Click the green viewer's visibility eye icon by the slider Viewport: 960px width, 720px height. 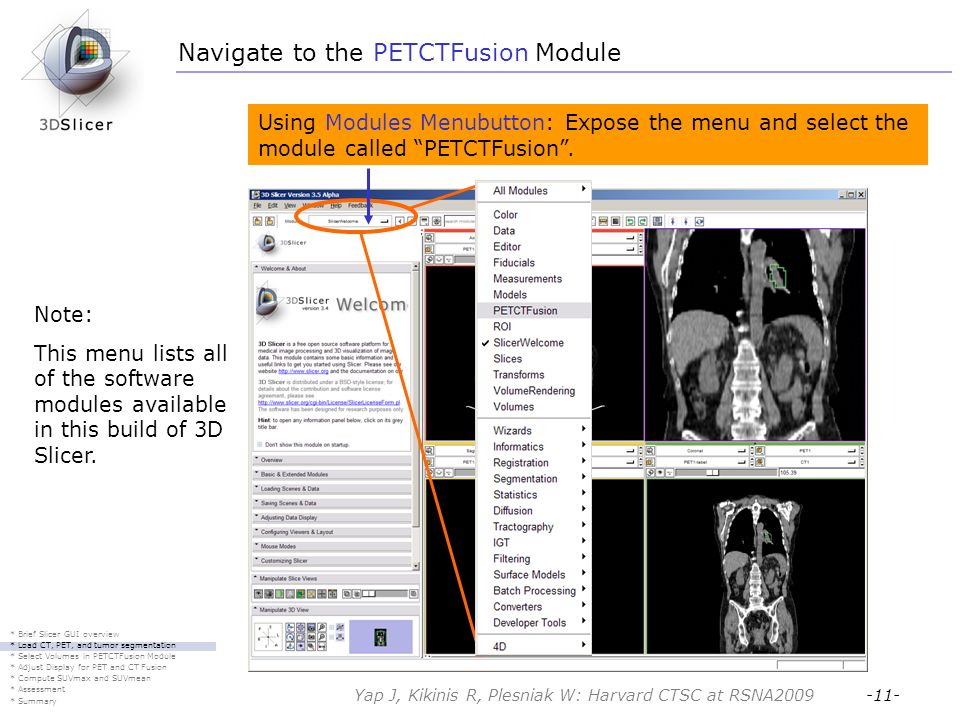point(660,473)
